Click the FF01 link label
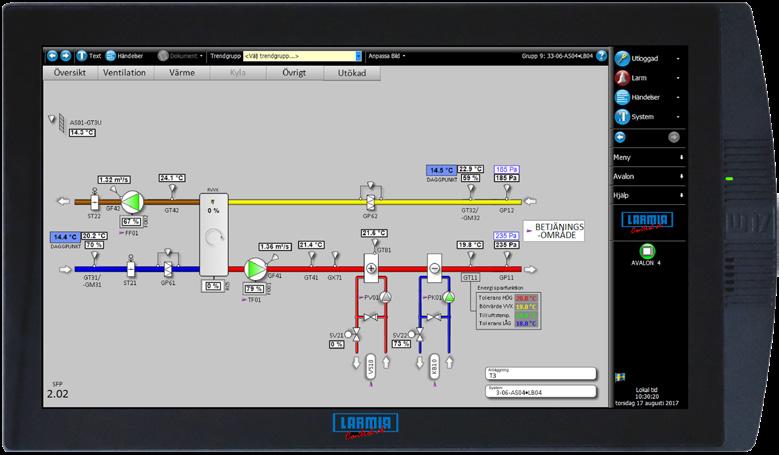Image resolution: width=779 pixels, height=455 pixels. pos(128,233)
